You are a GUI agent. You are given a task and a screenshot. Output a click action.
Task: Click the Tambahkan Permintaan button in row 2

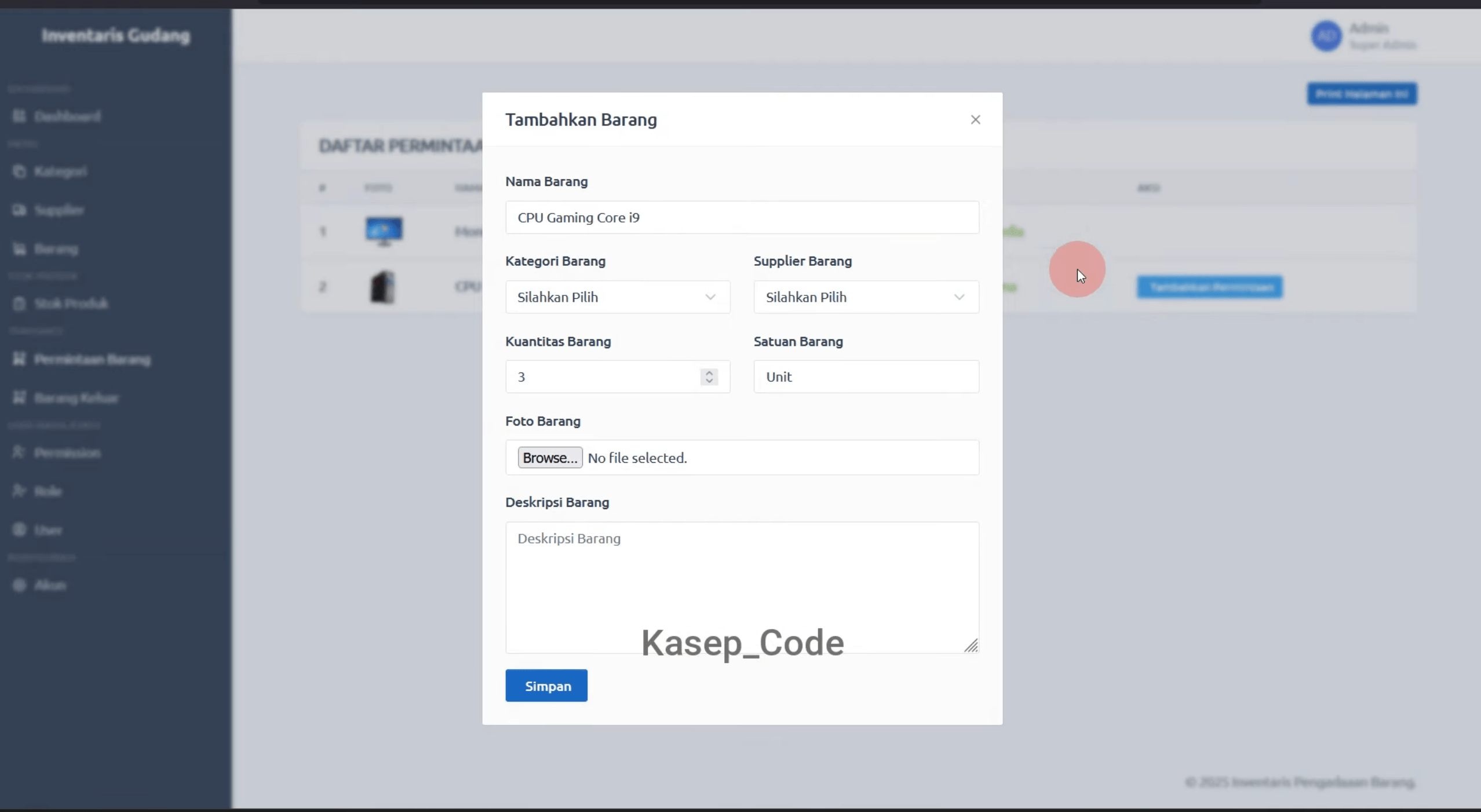(x=1210, y=287)
